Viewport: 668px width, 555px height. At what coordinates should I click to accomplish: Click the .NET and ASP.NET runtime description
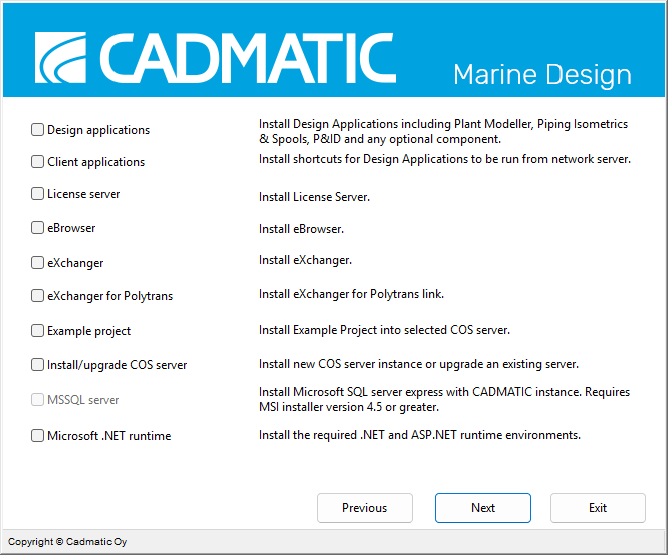(419, 435)
